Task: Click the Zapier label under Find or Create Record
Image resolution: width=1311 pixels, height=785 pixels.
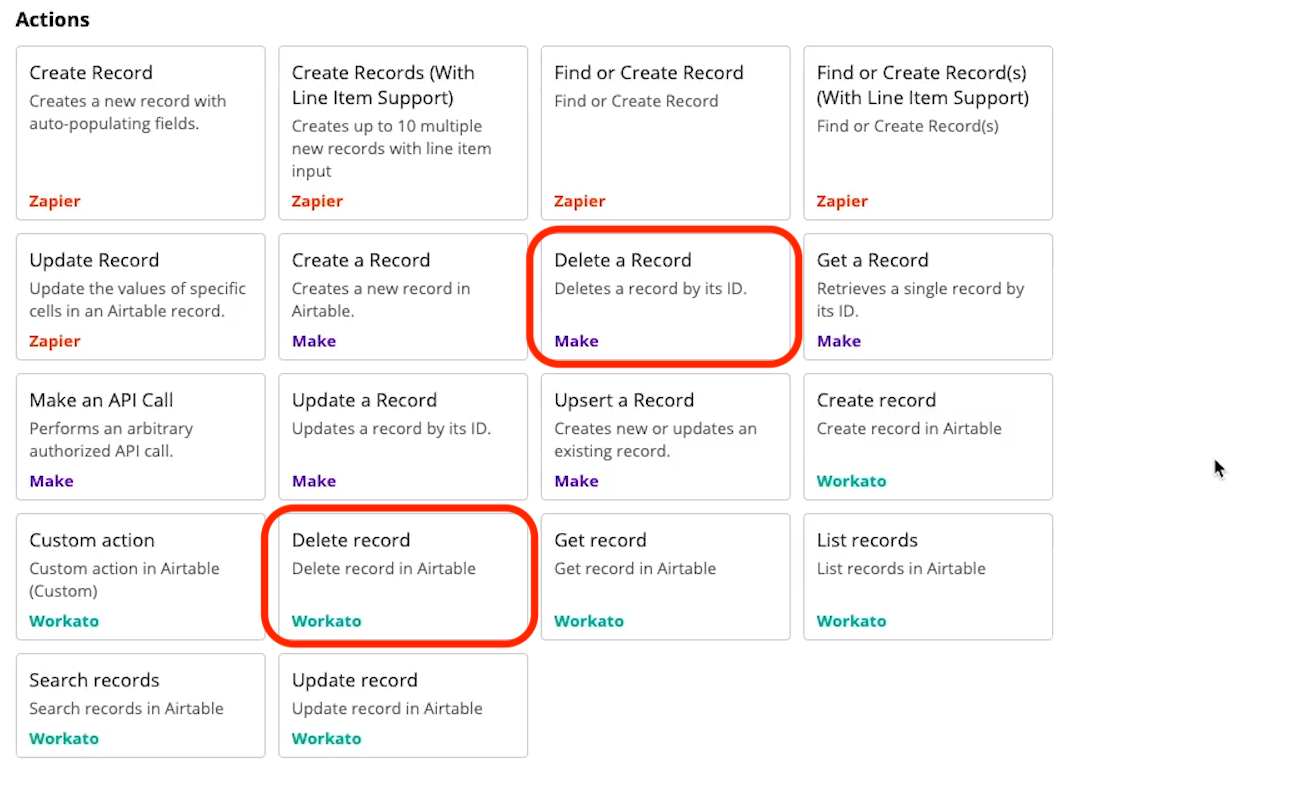Action: 580,201
